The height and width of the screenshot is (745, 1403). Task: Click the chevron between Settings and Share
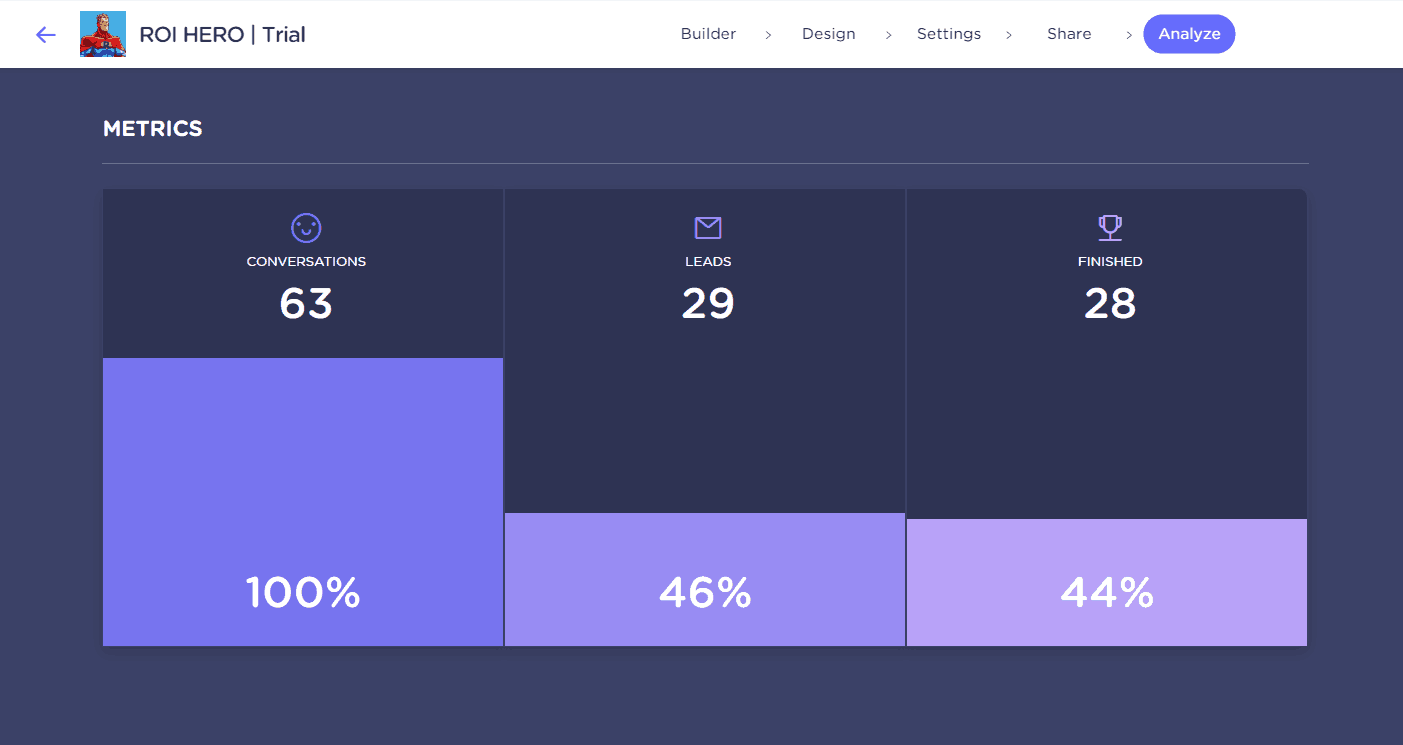click(1009, 35)
